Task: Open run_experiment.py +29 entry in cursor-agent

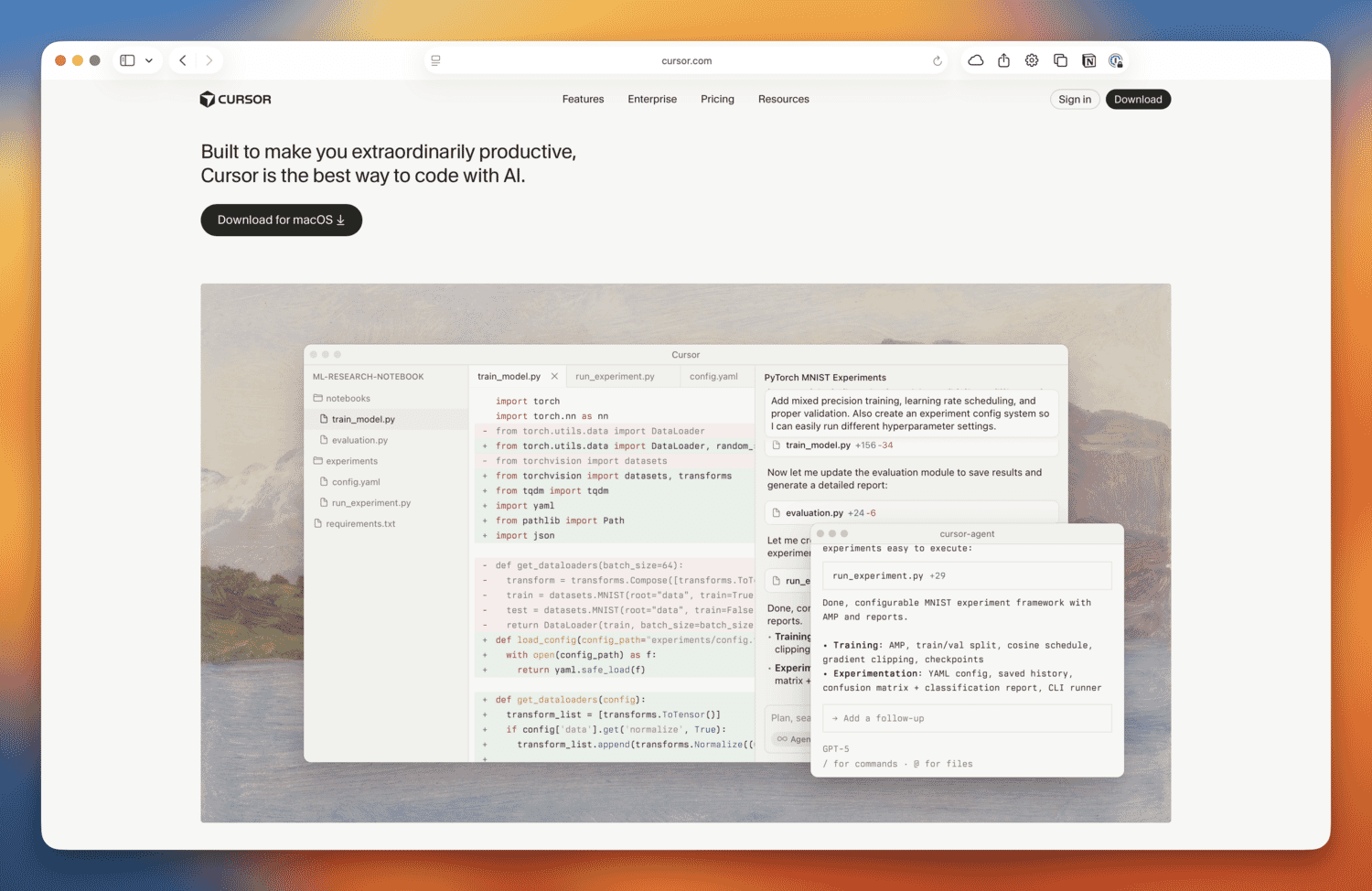Action: pos(967,575)
